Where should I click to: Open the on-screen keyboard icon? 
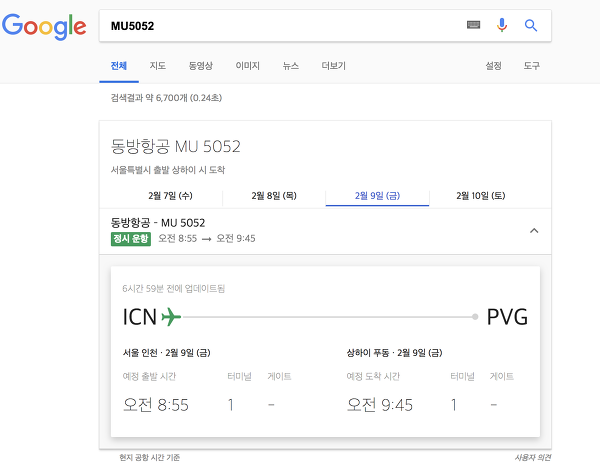(473, 25)
